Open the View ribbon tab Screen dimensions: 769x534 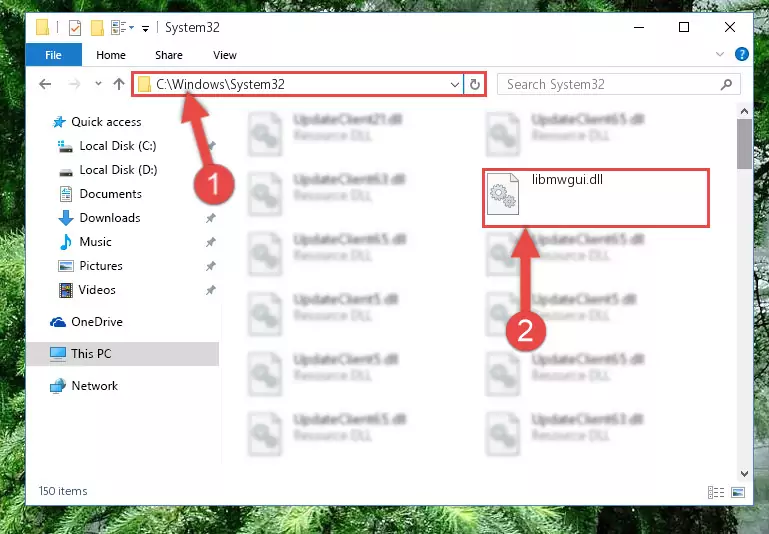(x=225, y=55)
